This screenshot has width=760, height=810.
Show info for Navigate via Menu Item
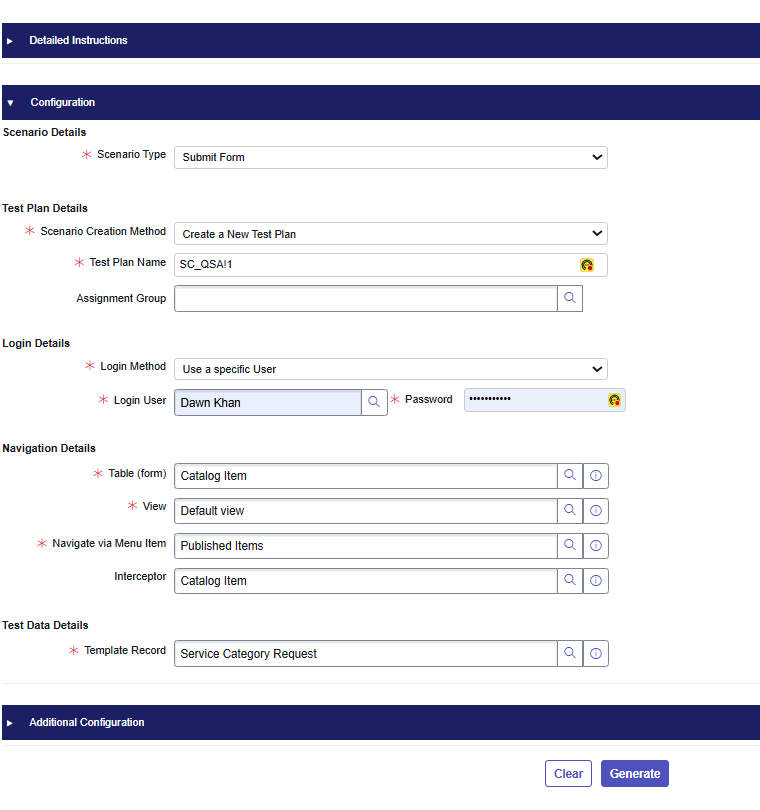(x=596, y=546)
